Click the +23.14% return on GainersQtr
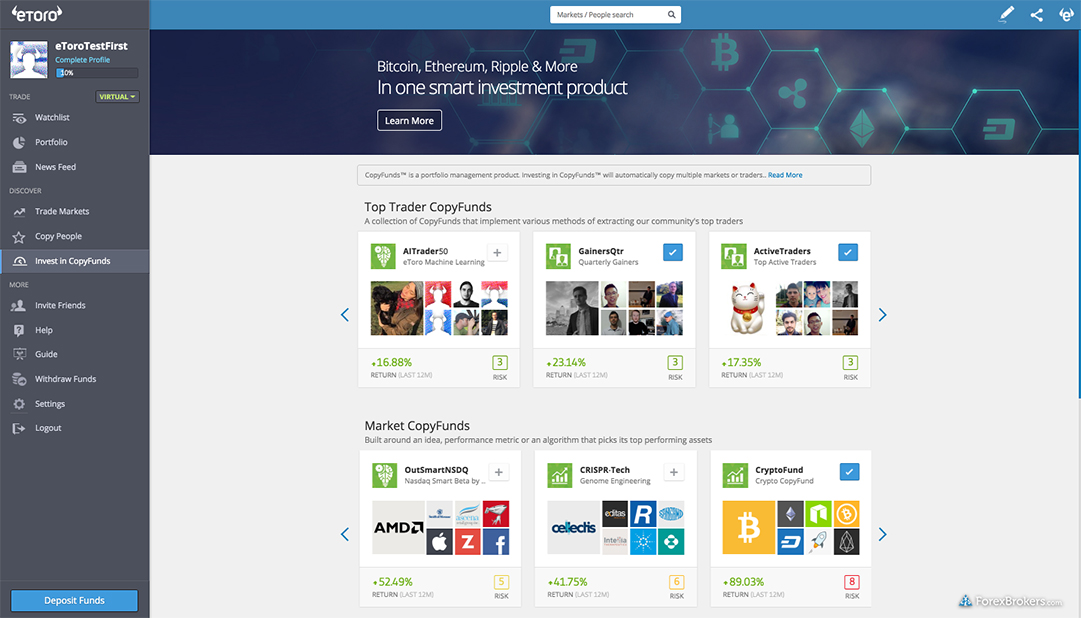1081x618 pixels. coord(566,363)
